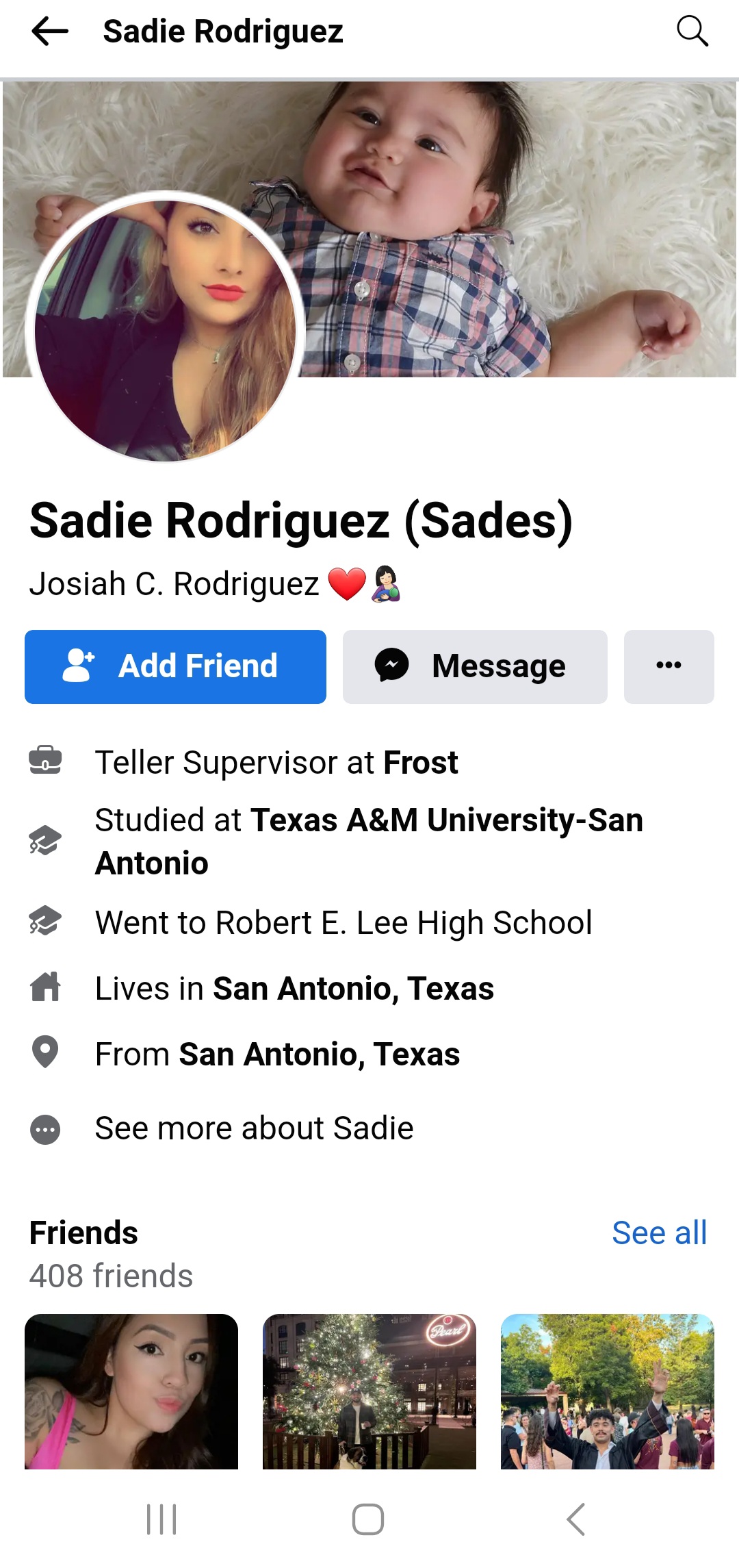Open the search magnifier icon
The height and width of the screenshot is (1568, 739).
(692, 31)
